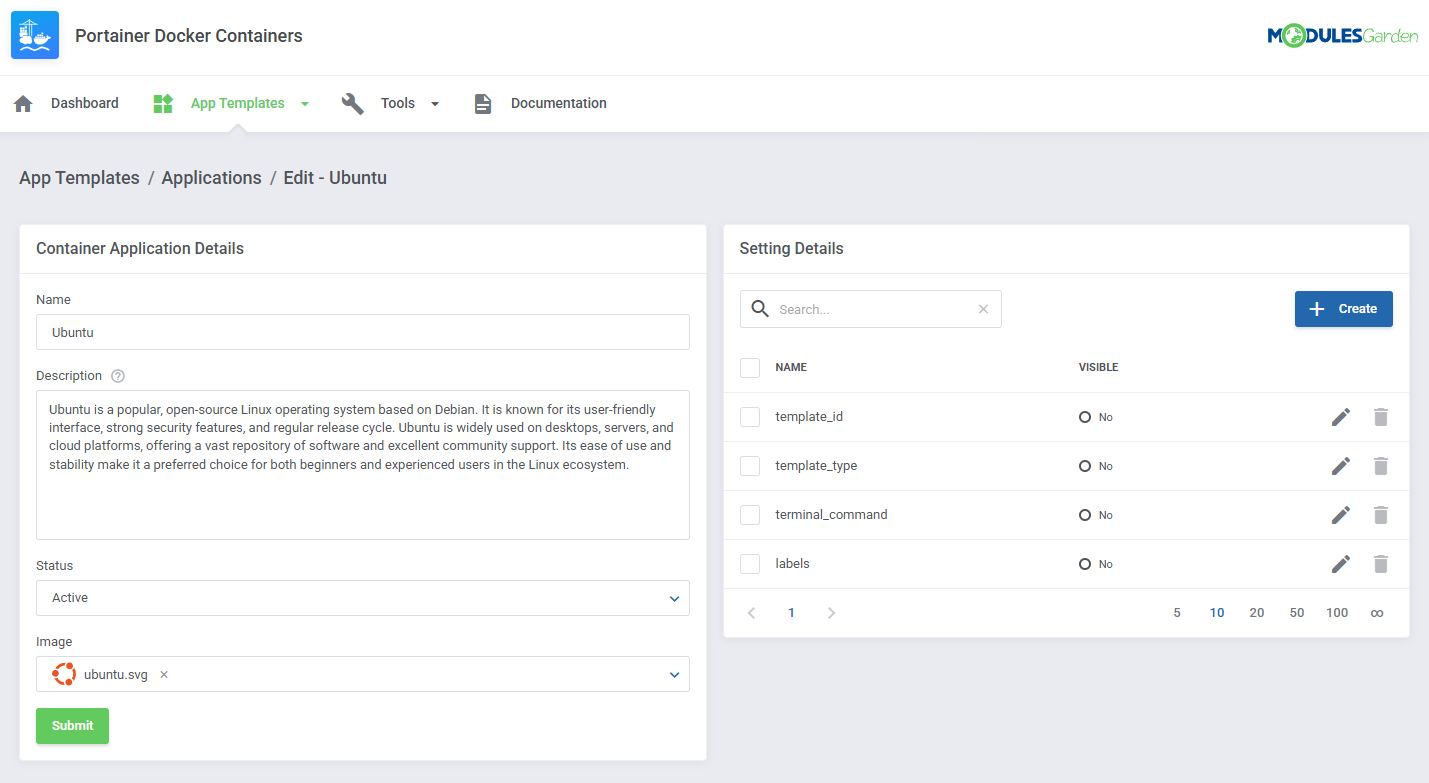Edit the template_id setting via pencil icon
This screenshot has height=783, width=1429.
1341,417
